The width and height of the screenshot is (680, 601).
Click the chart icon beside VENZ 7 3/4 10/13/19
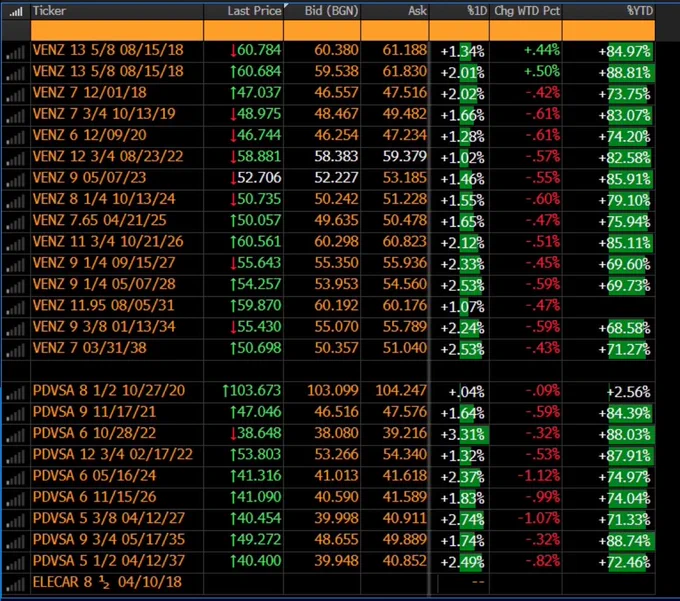coord(15,116)
